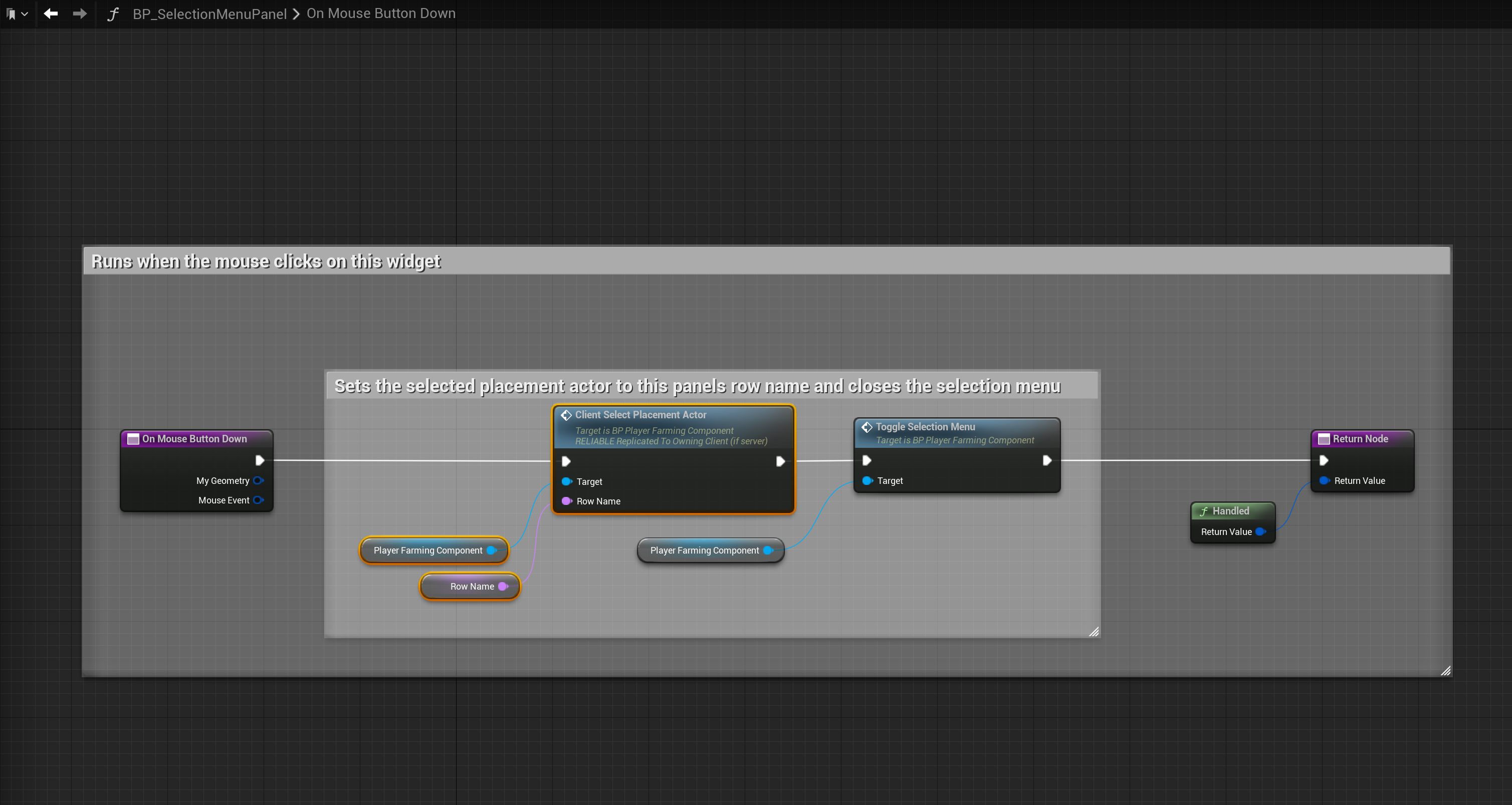Click the forward navigation arrow
The image size is (1512, 805).
pyautogui.click(x=80, y=14)
